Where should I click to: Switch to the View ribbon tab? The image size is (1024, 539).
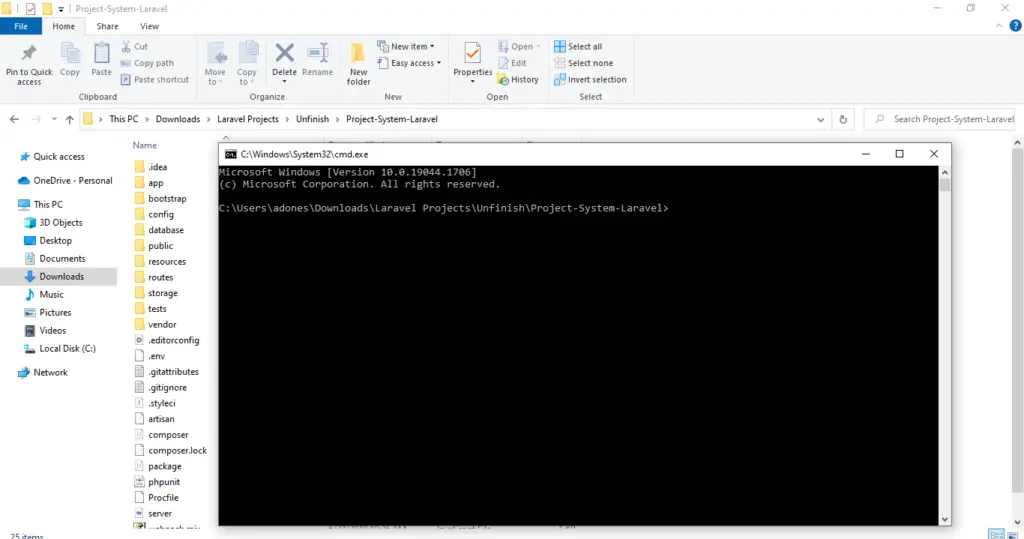pos(149,26)
